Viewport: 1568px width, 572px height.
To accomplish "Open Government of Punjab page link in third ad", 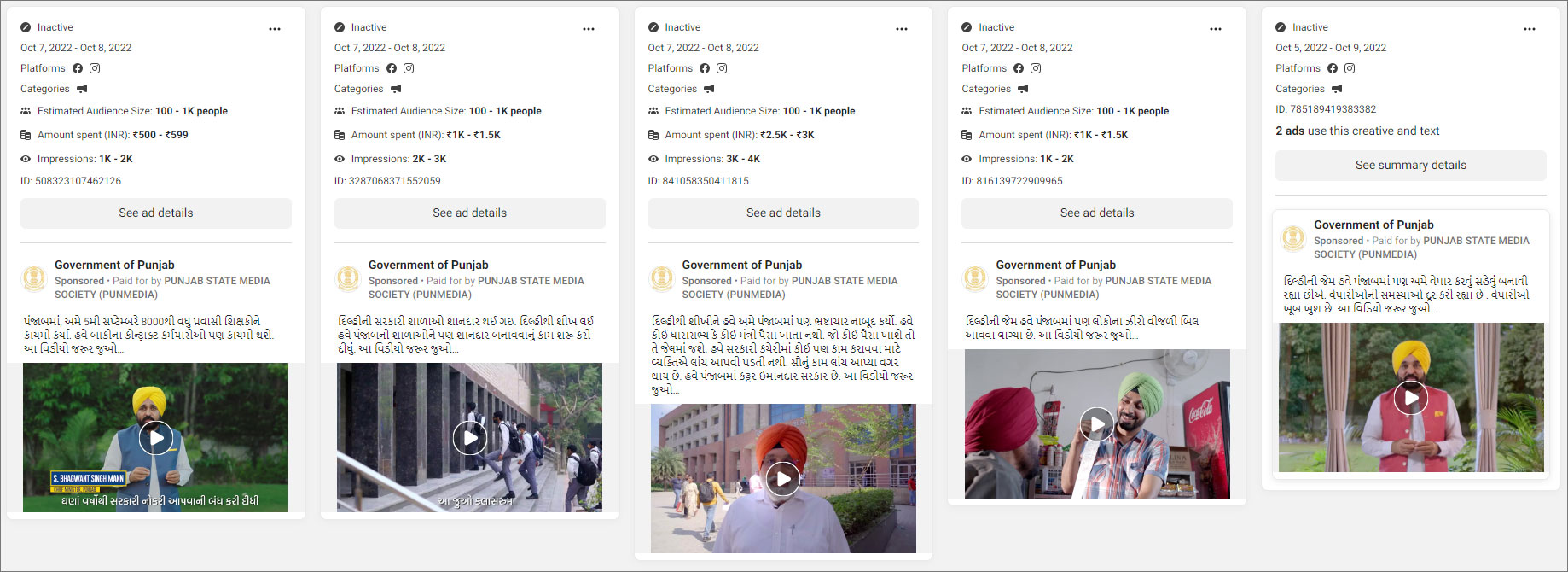I will click(x=741, y=265).
